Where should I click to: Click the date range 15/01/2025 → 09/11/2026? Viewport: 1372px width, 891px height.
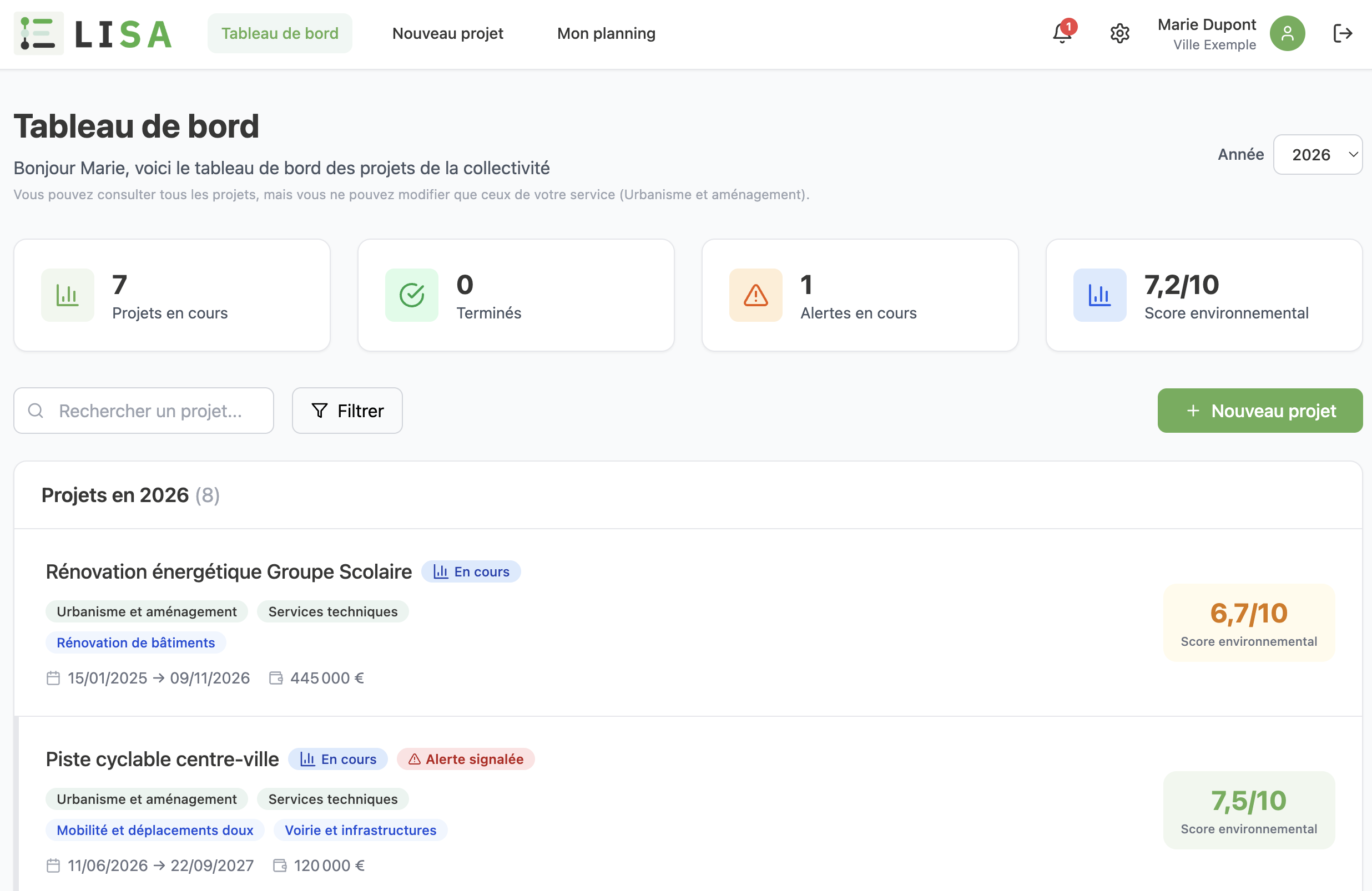(159, 679)
